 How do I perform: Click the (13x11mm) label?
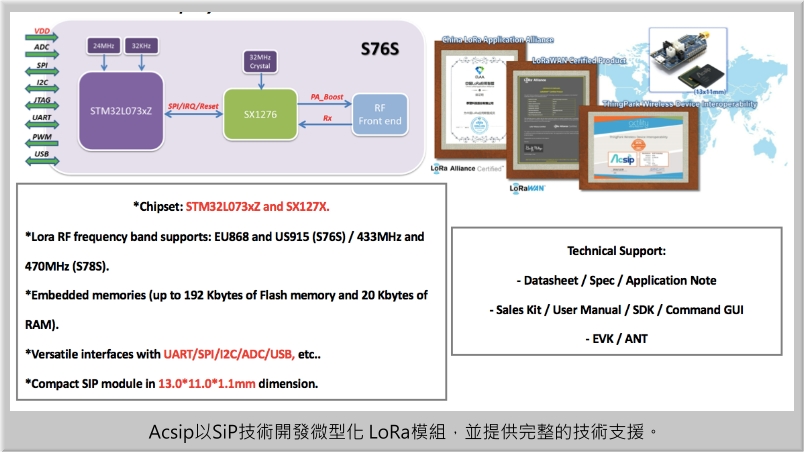(x=710, y=91)
